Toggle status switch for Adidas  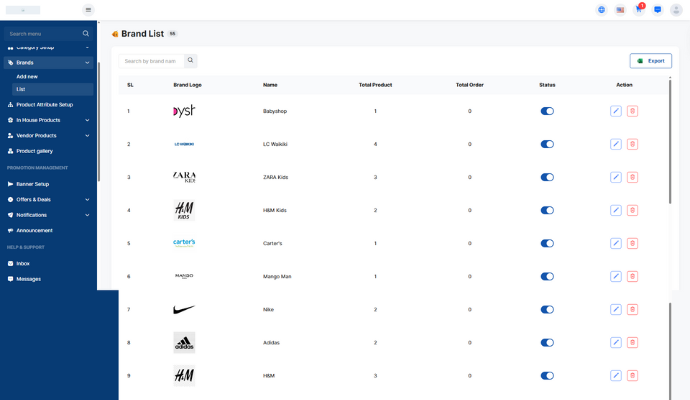point(547,343)
